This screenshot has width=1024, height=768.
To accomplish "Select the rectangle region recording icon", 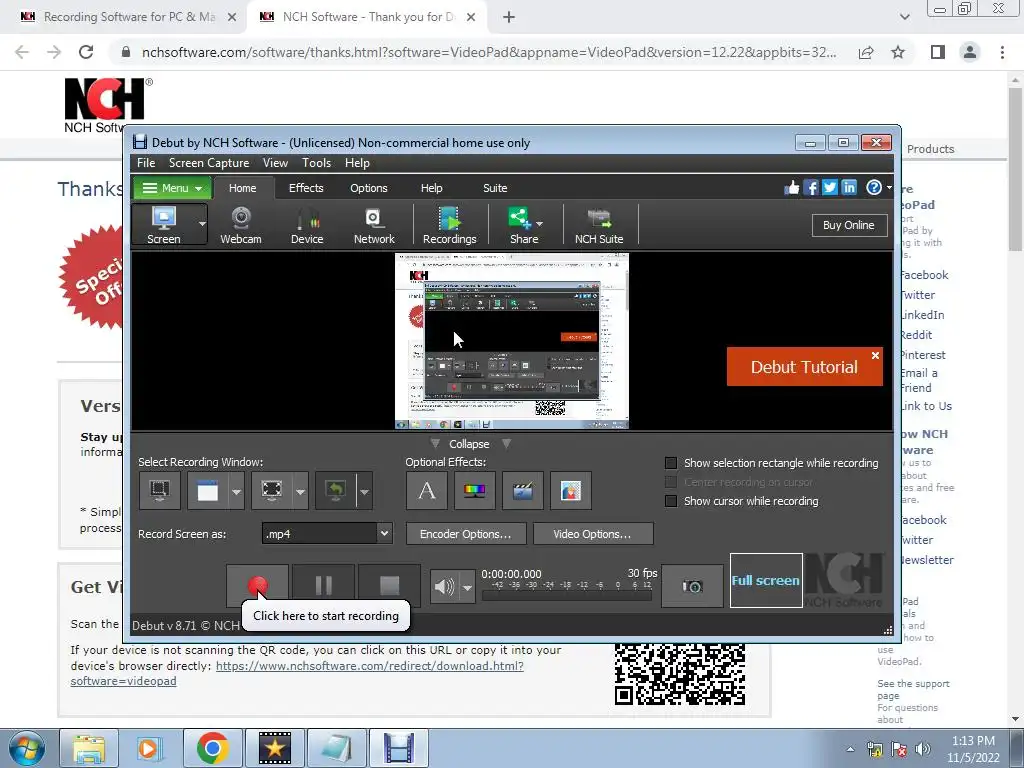I will 272,490.
